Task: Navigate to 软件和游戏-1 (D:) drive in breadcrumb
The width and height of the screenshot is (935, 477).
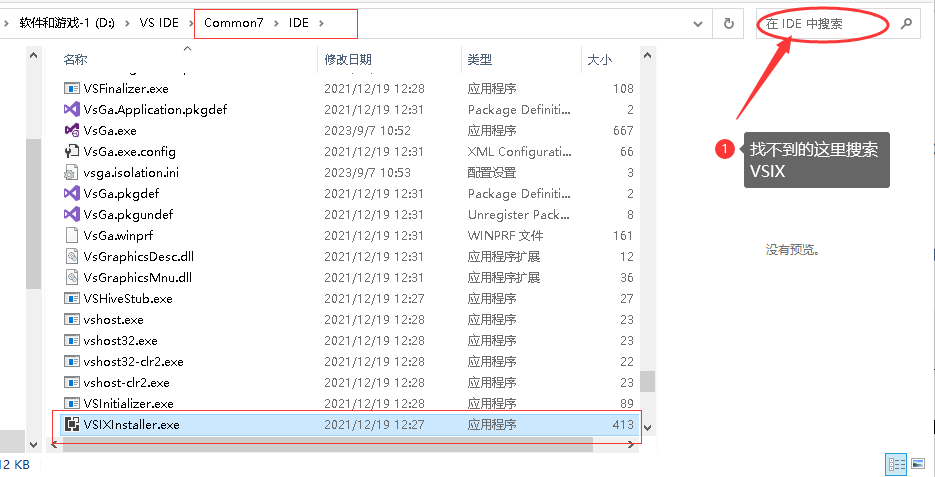Action: point(67,23)
